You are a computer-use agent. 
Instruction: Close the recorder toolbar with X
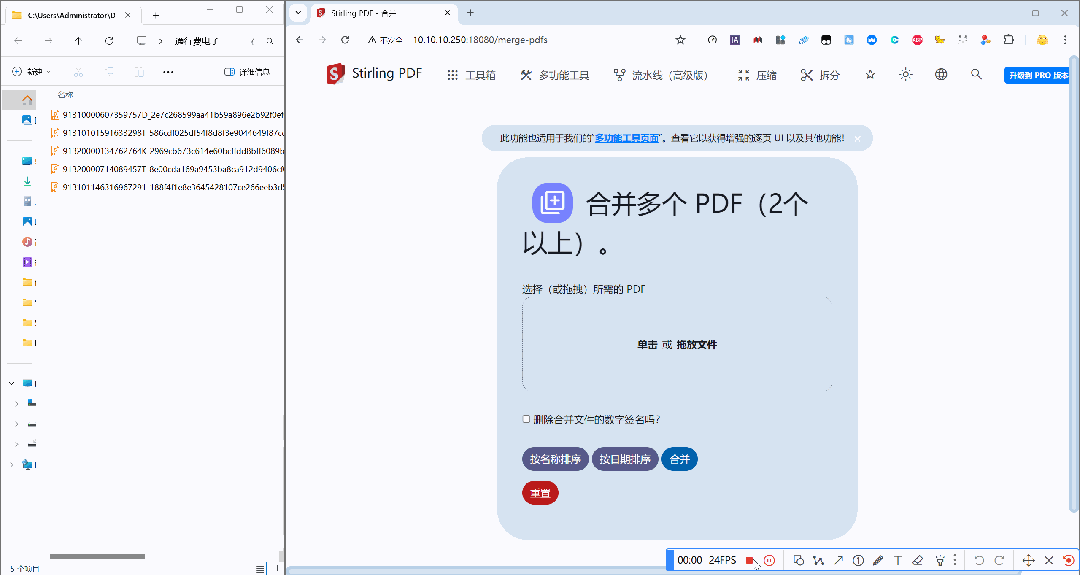click(x=1049, y=561)
